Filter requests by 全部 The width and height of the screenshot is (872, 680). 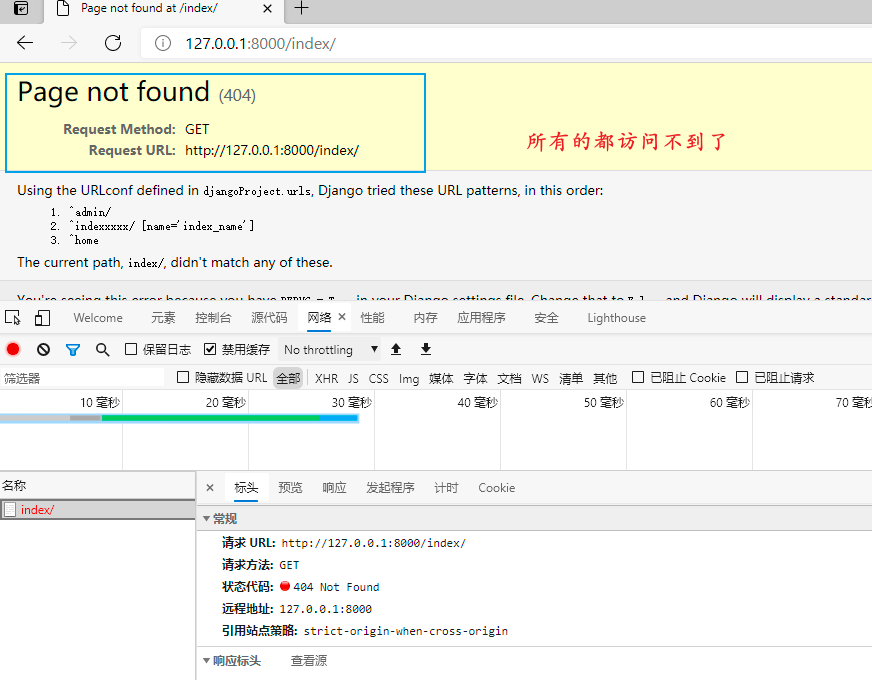[x=288, y=379]
